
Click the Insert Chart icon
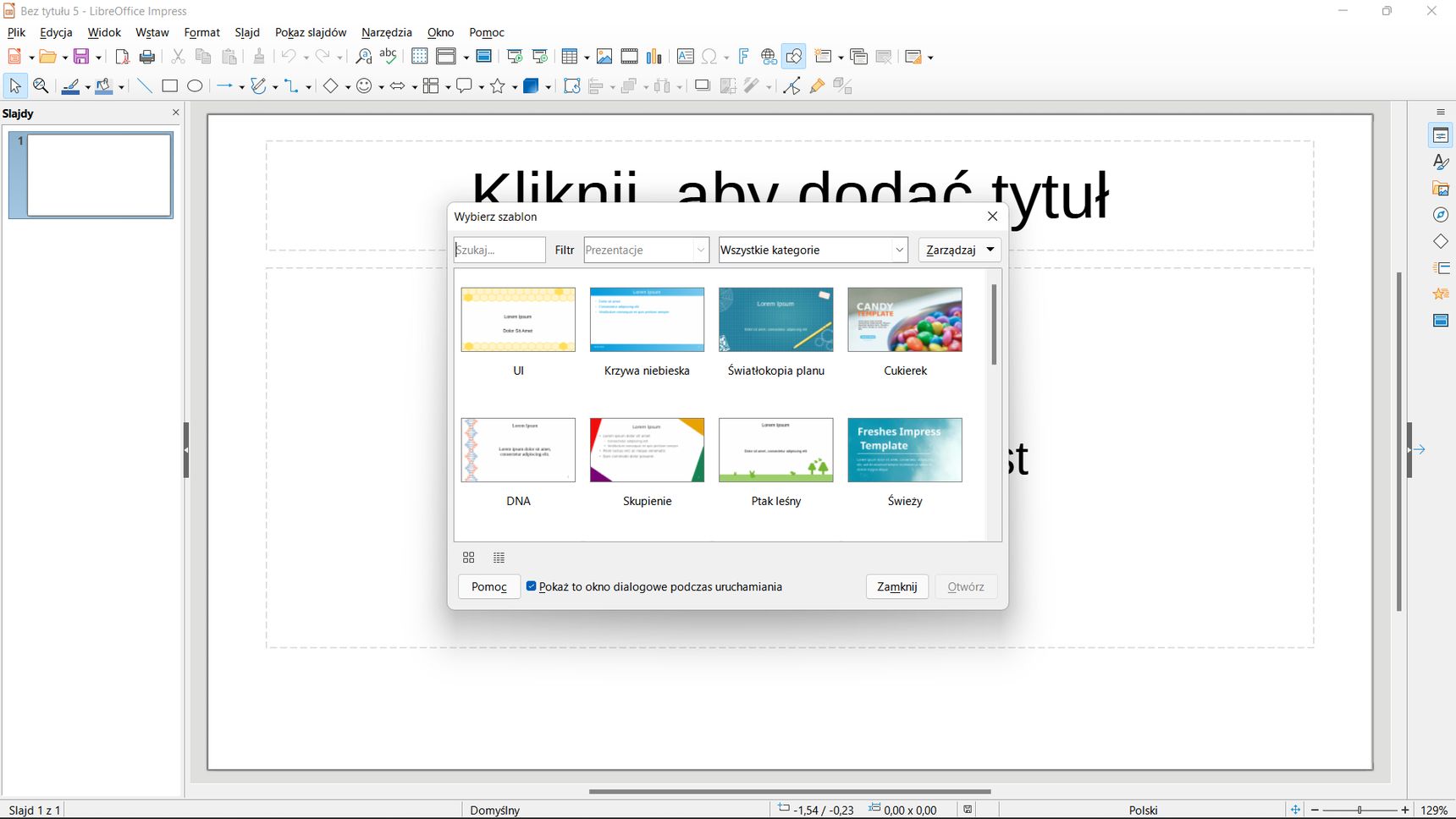654,57
